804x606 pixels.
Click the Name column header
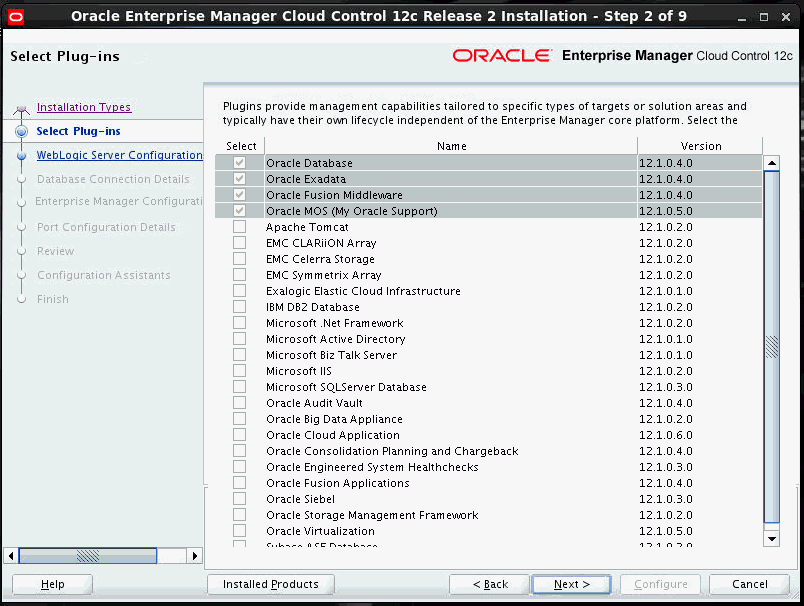point(451,146)
